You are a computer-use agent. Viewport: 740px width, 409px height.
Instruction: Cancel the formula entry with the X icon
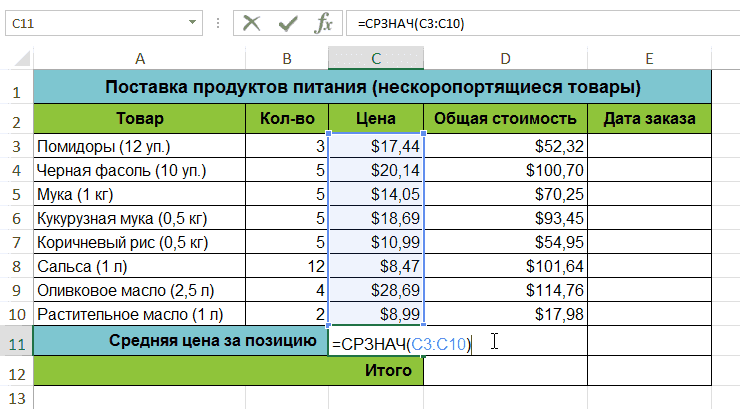[252, 23]
